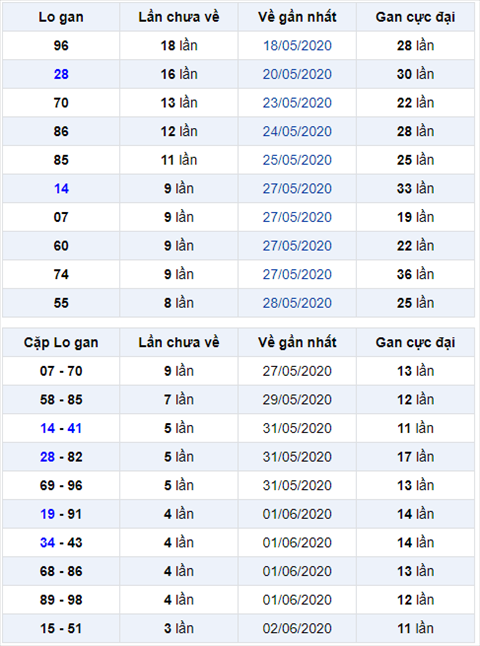The width and height of the screenshot is (480, 646).
Task: Click the 23/05/2020 date link
Action: click(297, 103)
